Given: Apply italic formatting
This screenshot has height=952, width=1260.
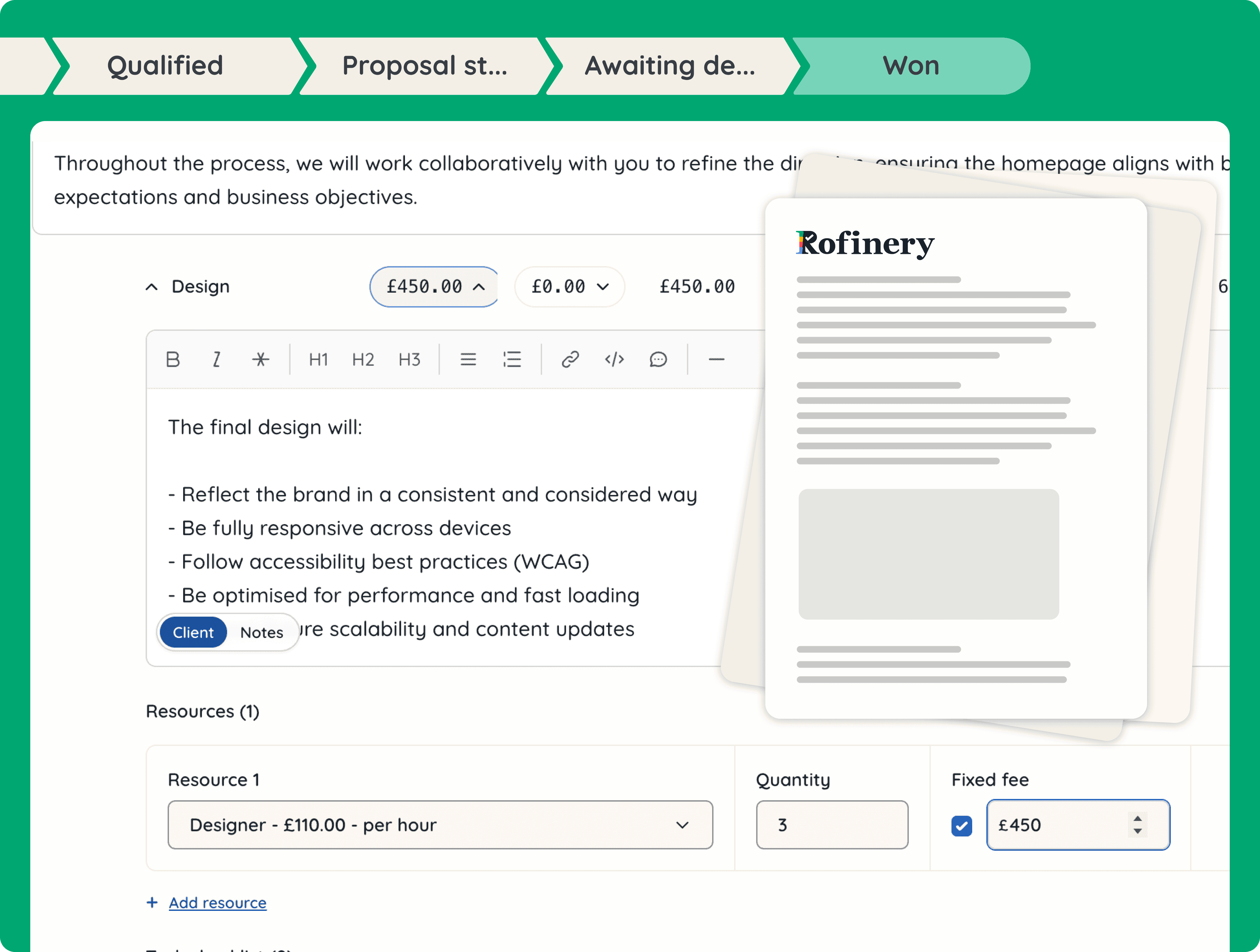Looking at the screenshot, I should click(x=216, y=359).
